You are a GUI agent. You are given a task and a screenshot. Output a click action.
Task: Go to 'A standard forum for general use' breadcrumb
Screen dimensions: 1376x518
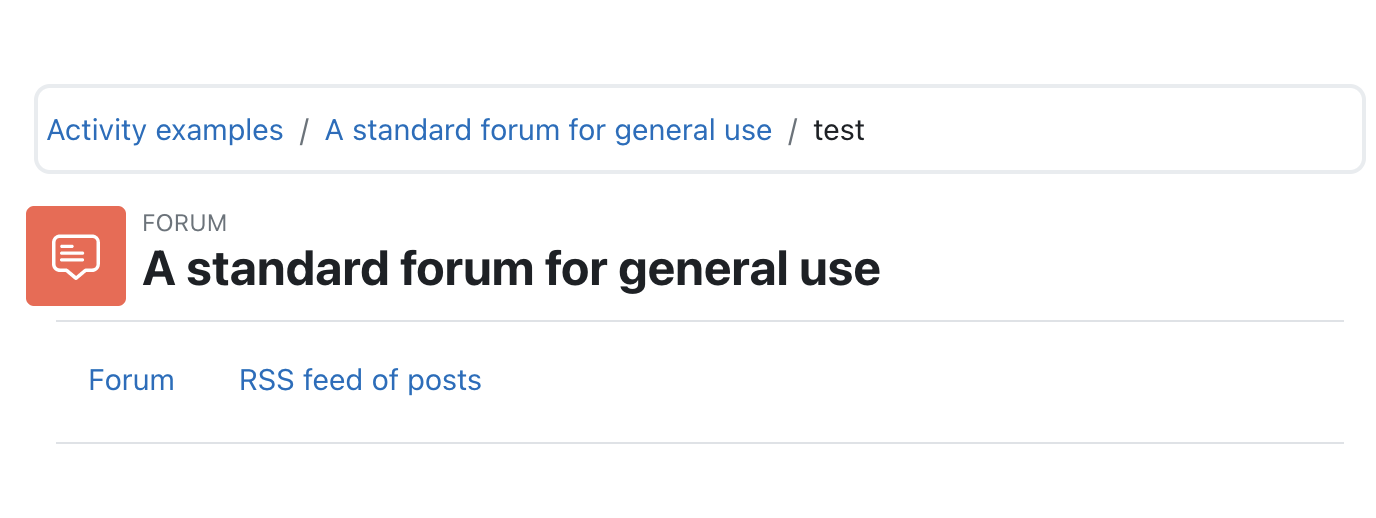548,130
